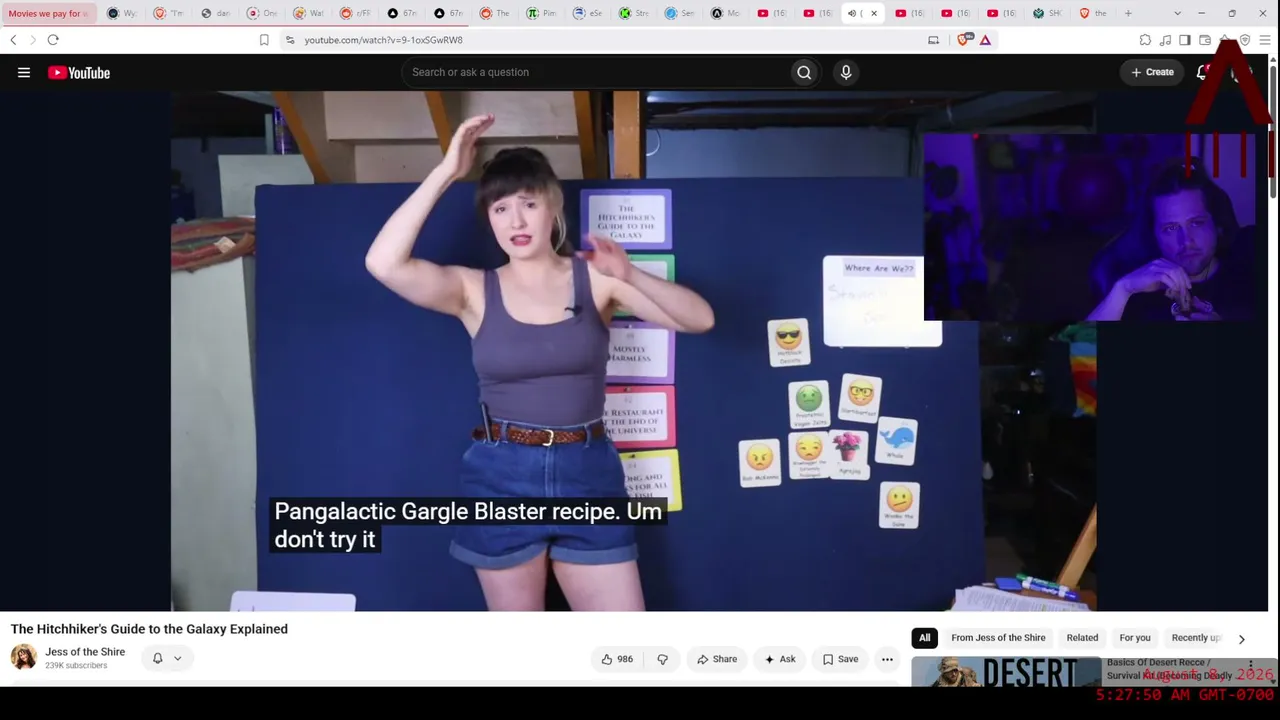Share the Hitchhiker's Guide video
The height and width of the screenshot is (720, 1280).
coord(717,659)
